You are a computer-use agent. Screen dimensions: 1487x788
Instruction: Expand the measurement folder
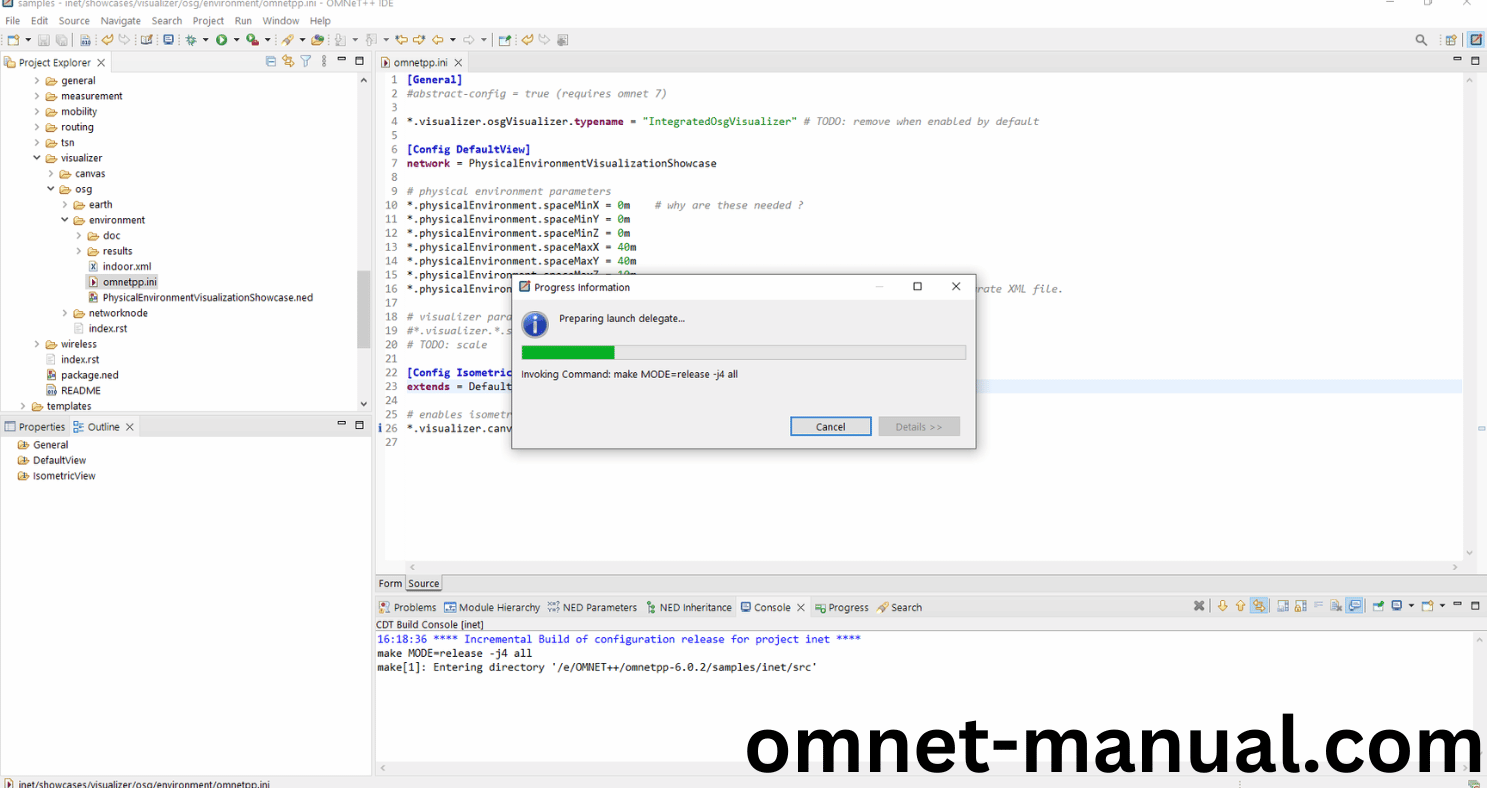(x=37, y=96)
